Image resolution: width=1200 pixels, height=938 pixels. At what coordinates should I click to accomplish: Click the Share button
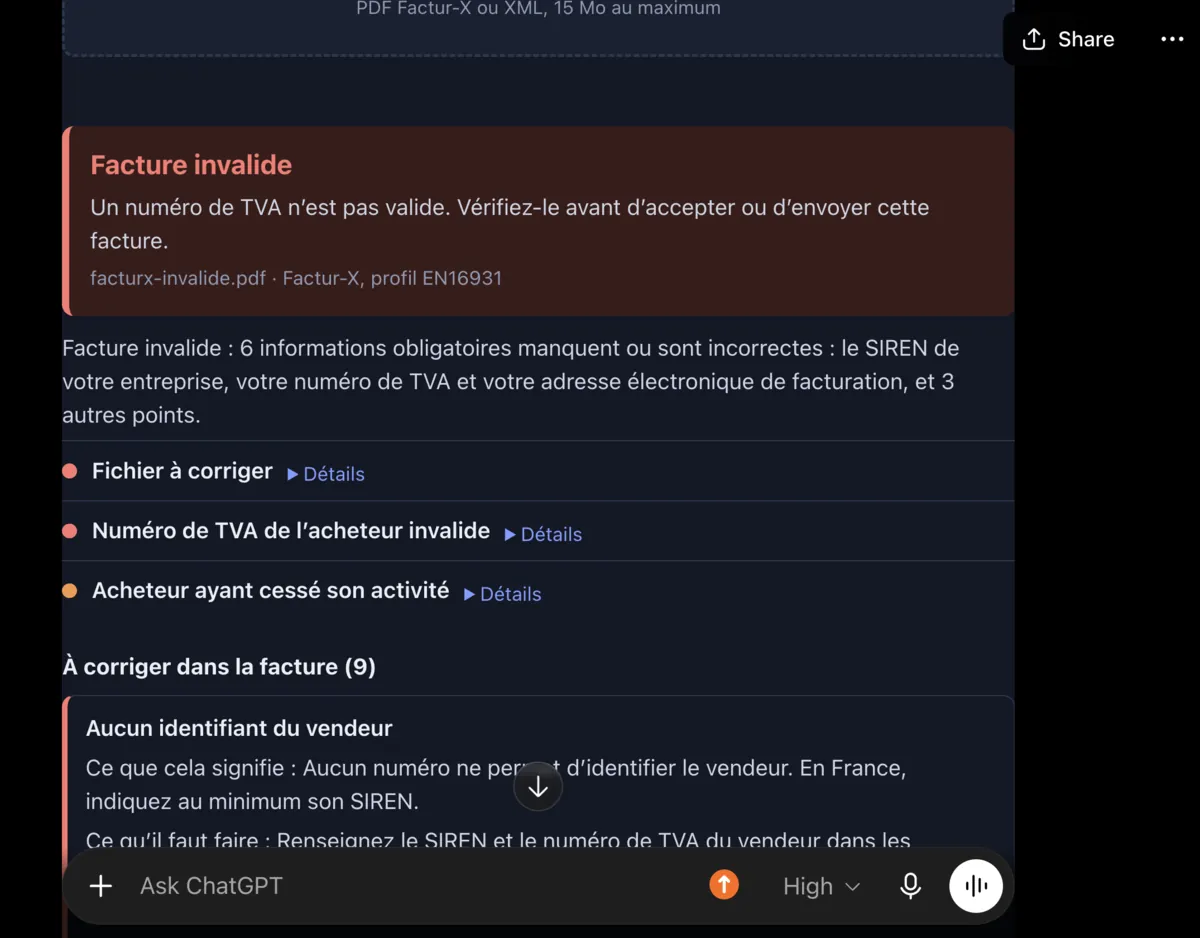point(1068,39)
